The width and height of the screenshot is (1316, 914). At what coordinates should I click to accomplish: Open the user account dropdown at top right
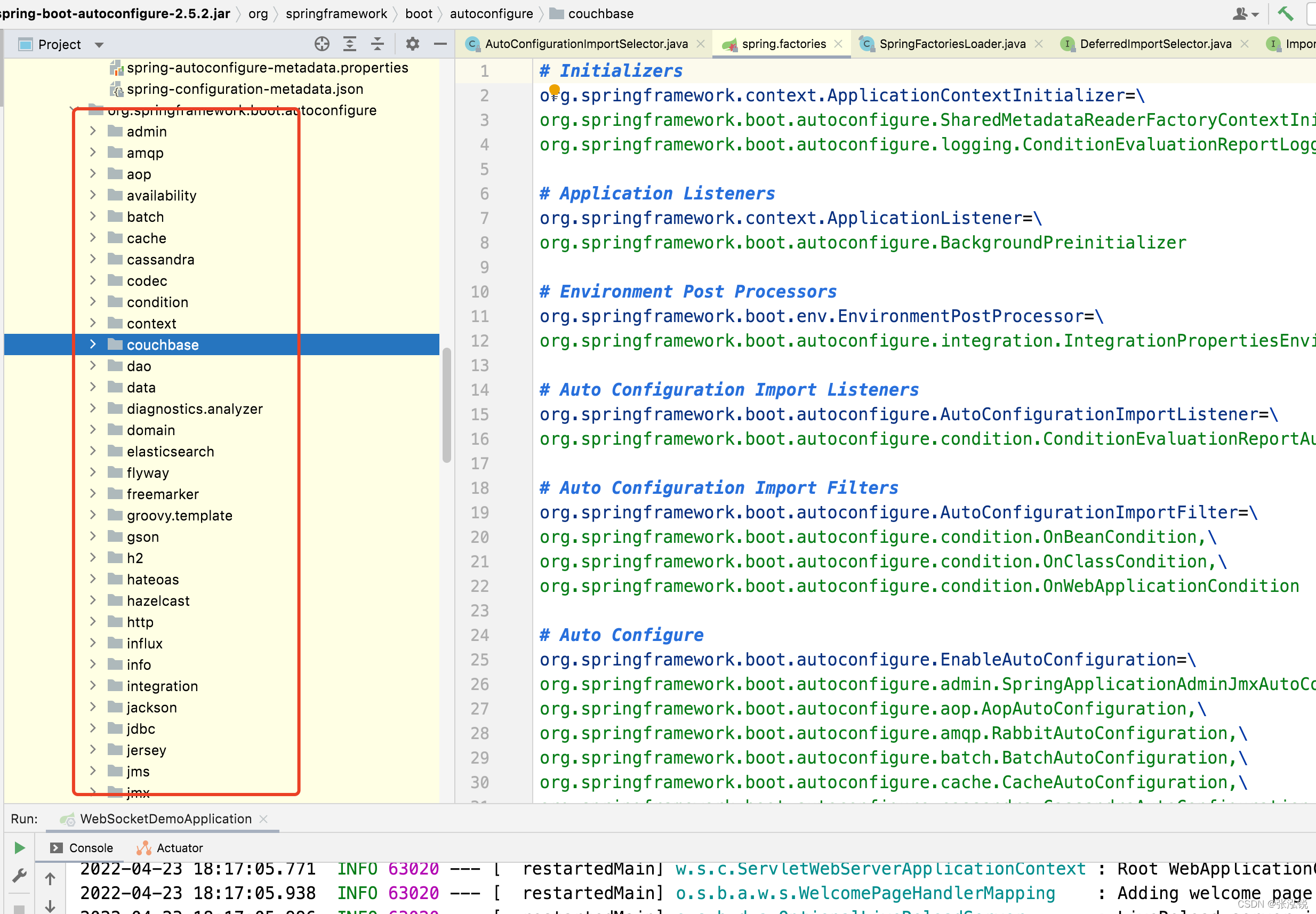pyautogui.click(x=1245, y=13)
